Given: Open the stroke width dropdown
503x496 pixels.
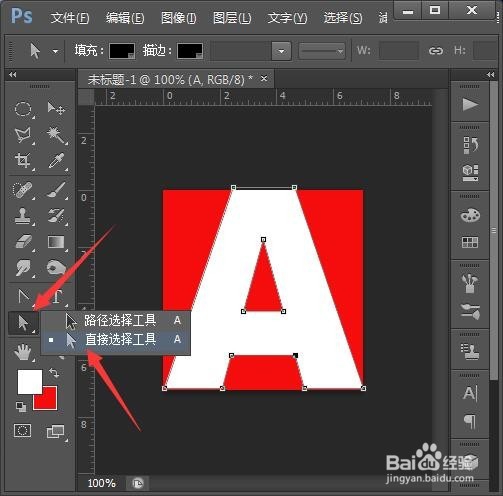Looking at the screenshot, I should 281,51.
